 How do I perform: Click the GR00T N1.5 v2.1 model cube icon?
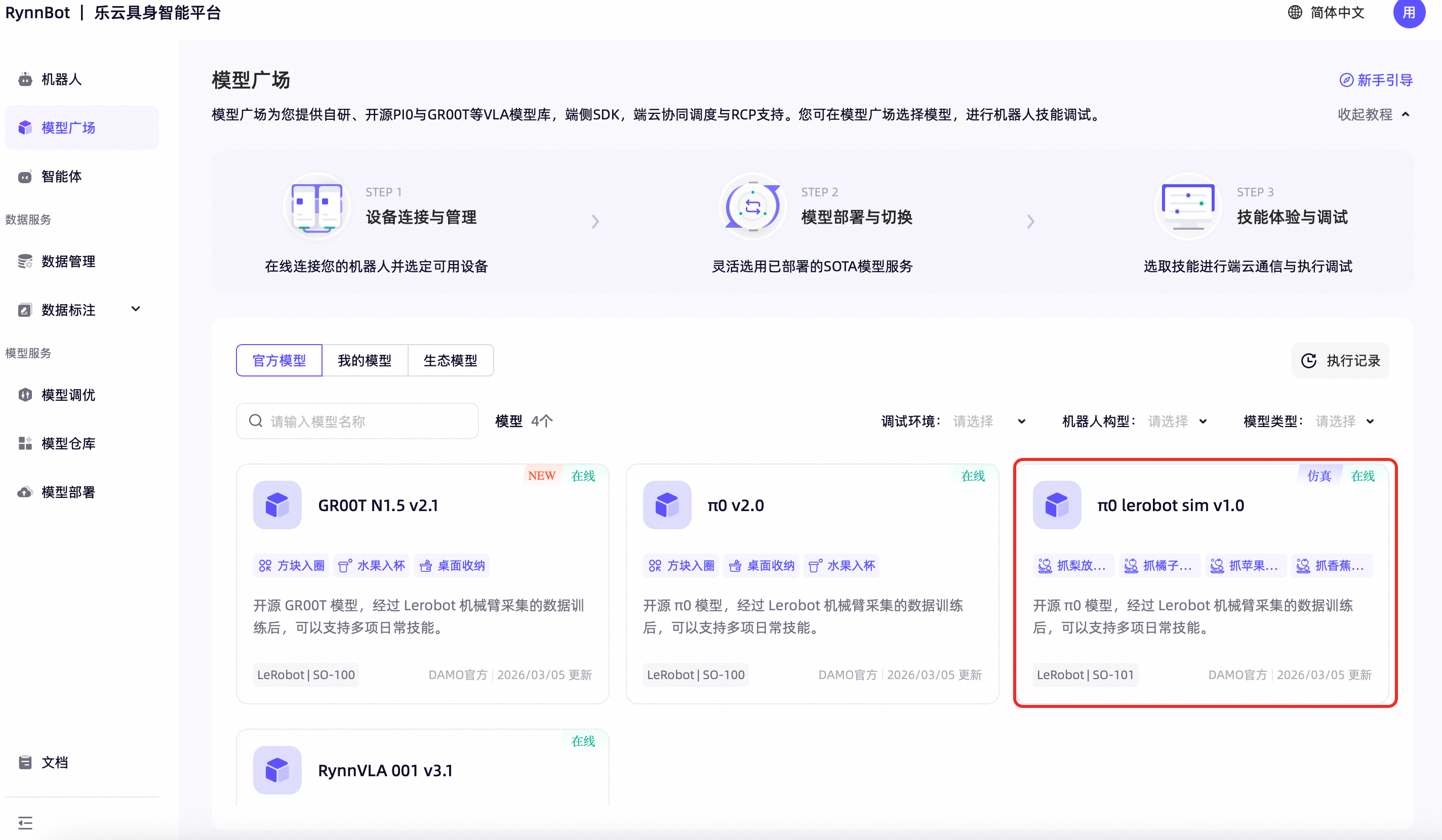[277, 505]
